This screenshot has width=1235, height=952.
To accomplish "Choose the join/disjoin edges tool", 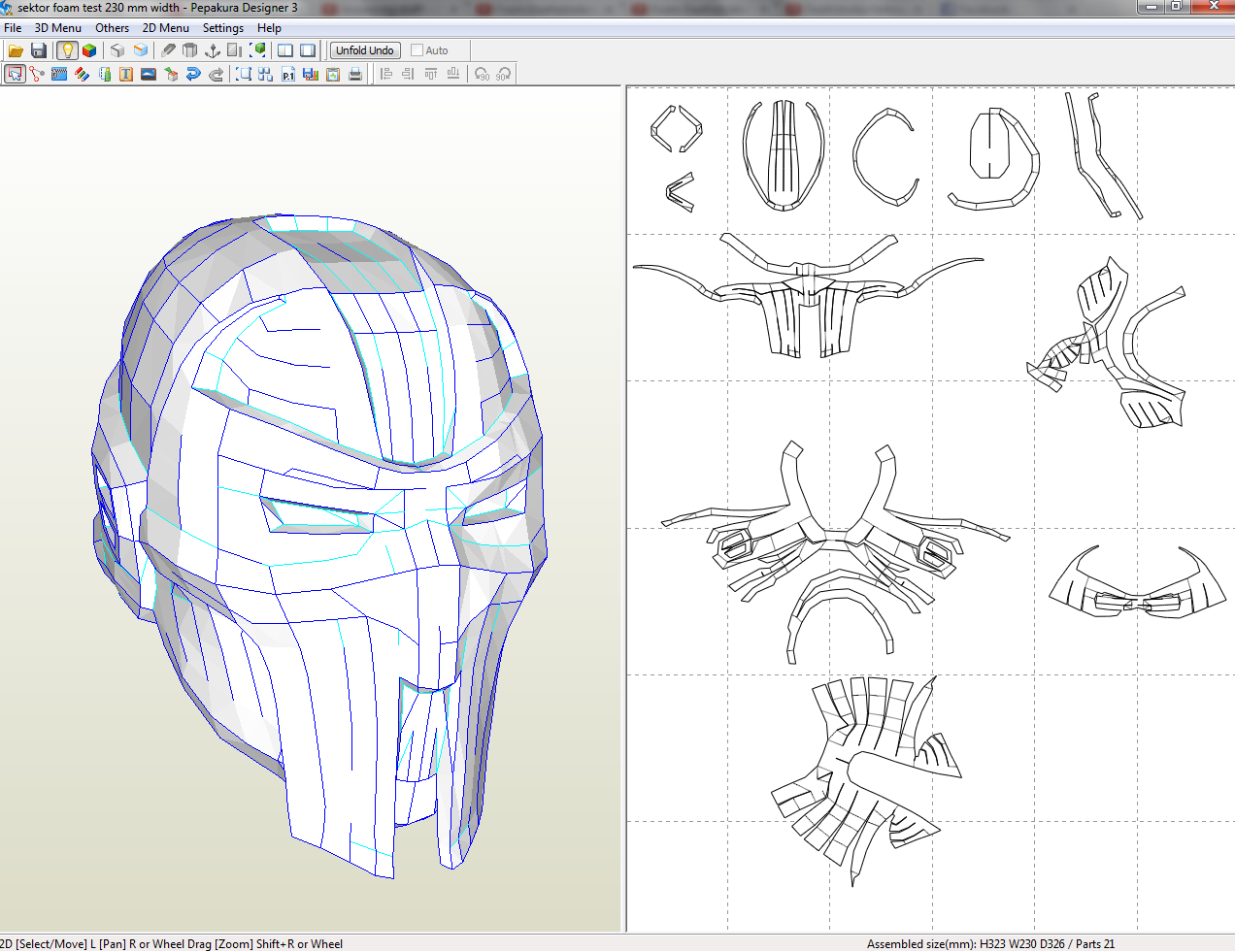I will click(x=37, y=74).
